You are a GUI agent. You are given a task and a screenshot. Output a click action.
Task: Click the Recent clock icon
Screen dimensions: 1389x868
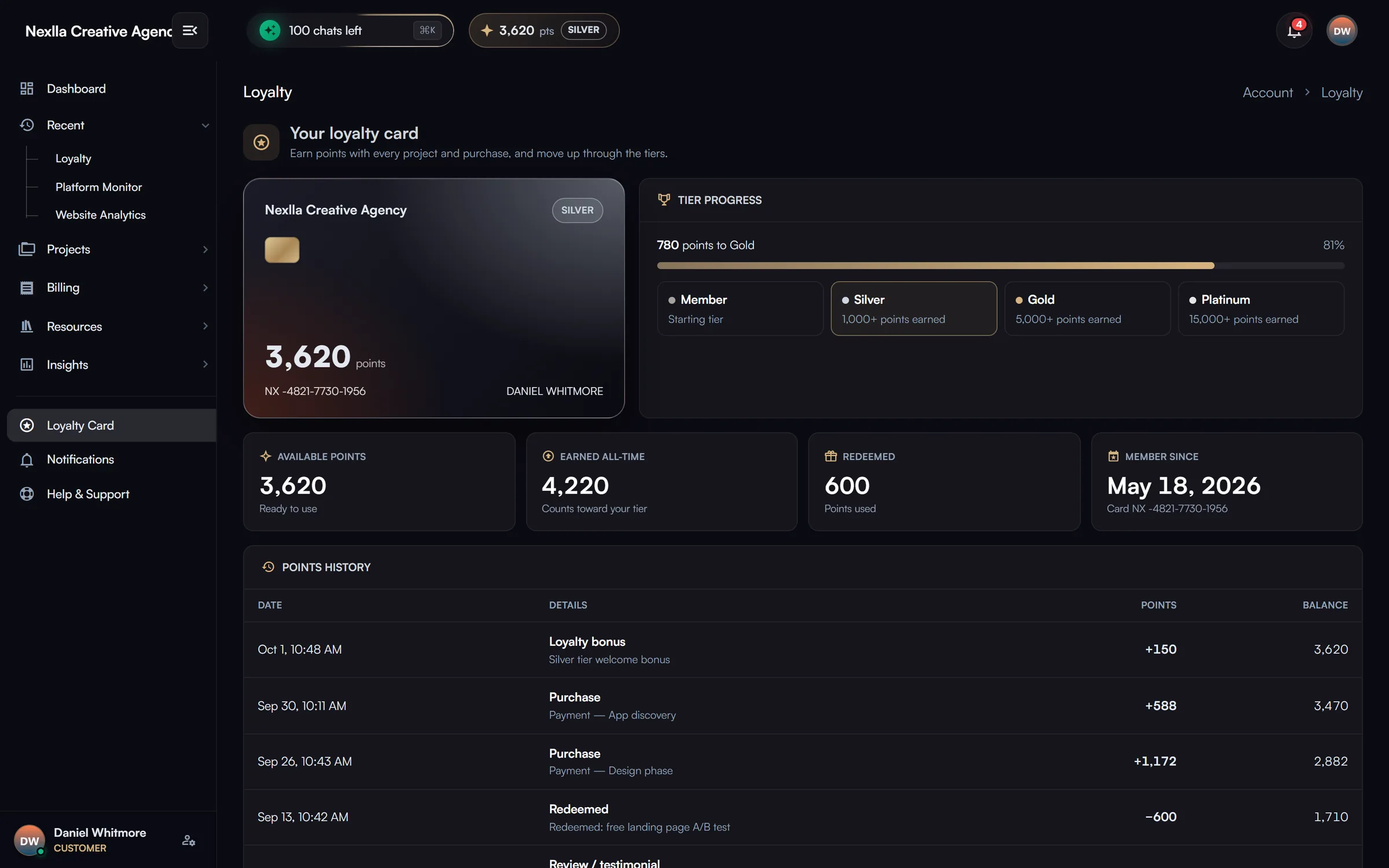(x=27, y=125)
